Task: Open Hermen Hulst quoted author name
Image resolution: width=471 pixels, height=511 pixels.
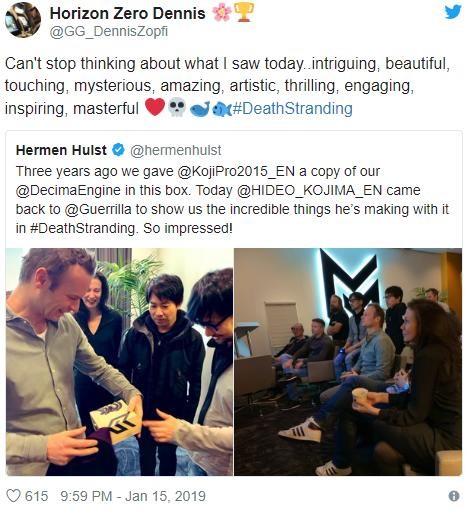Action: (x=61, y=150)
